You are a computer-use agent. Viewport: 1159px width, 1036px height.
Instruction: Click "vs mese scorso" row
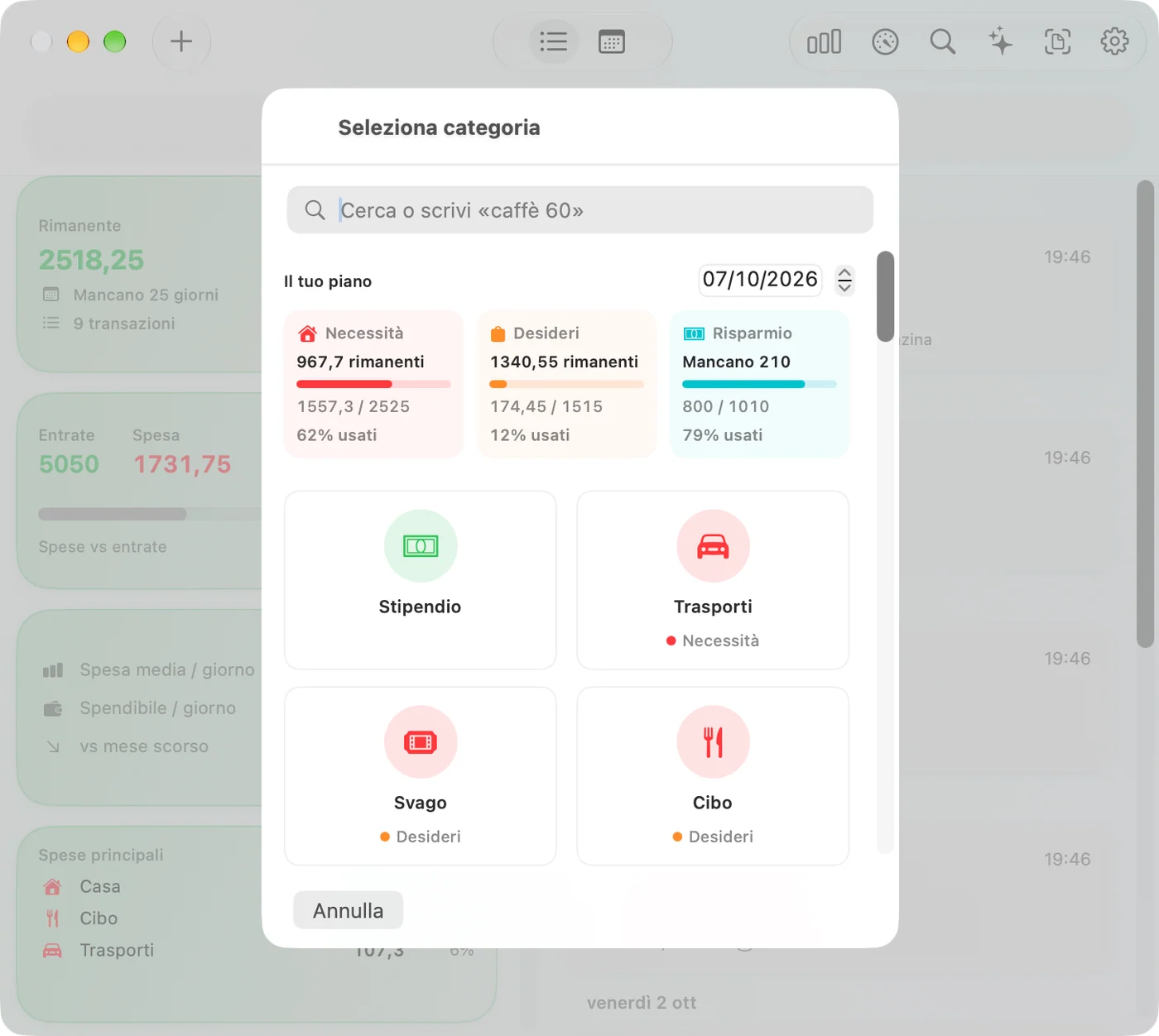tap(126, 746)
